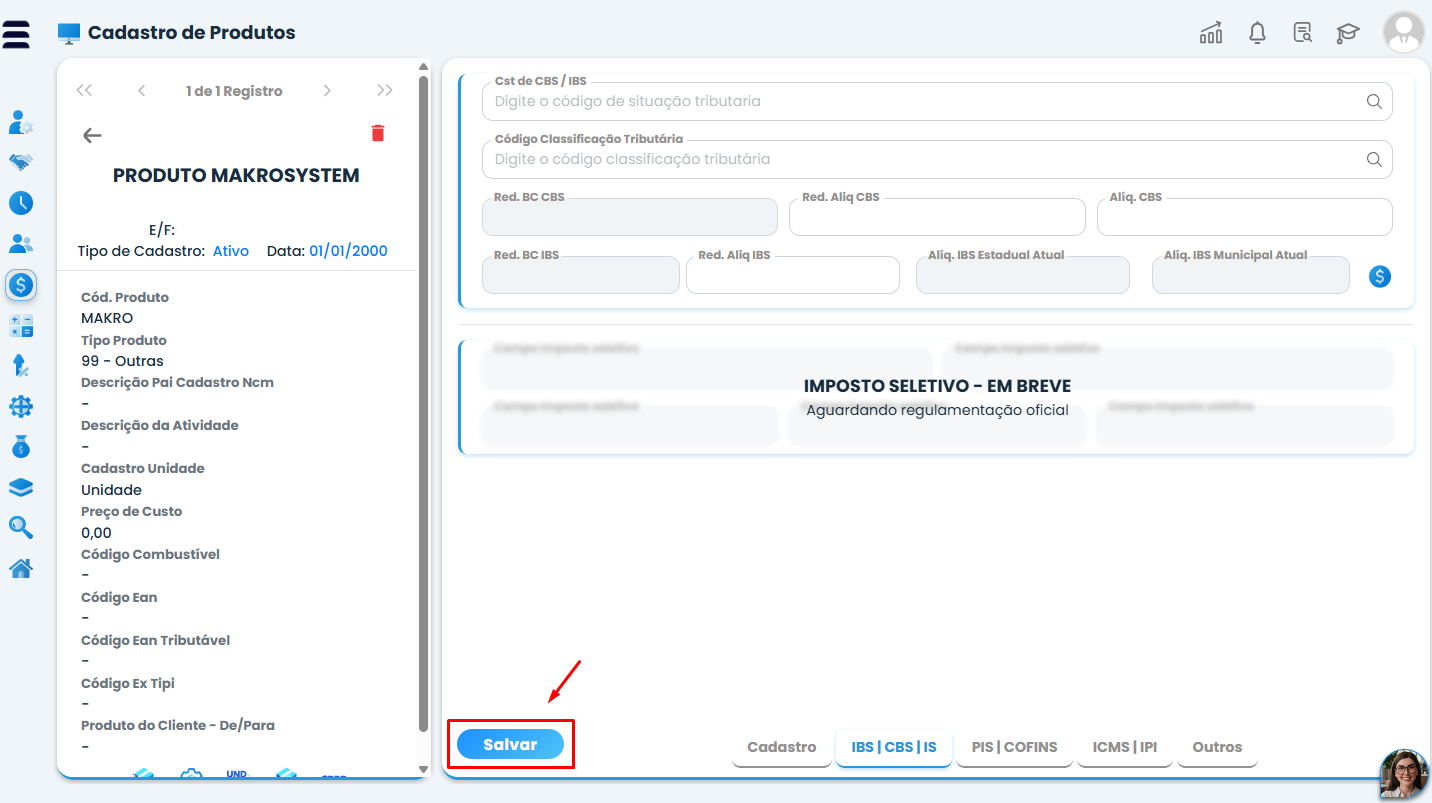This screenshot has width=1432, height=803.
Task: Open the notifications bell
Action: click(1258, 33)
